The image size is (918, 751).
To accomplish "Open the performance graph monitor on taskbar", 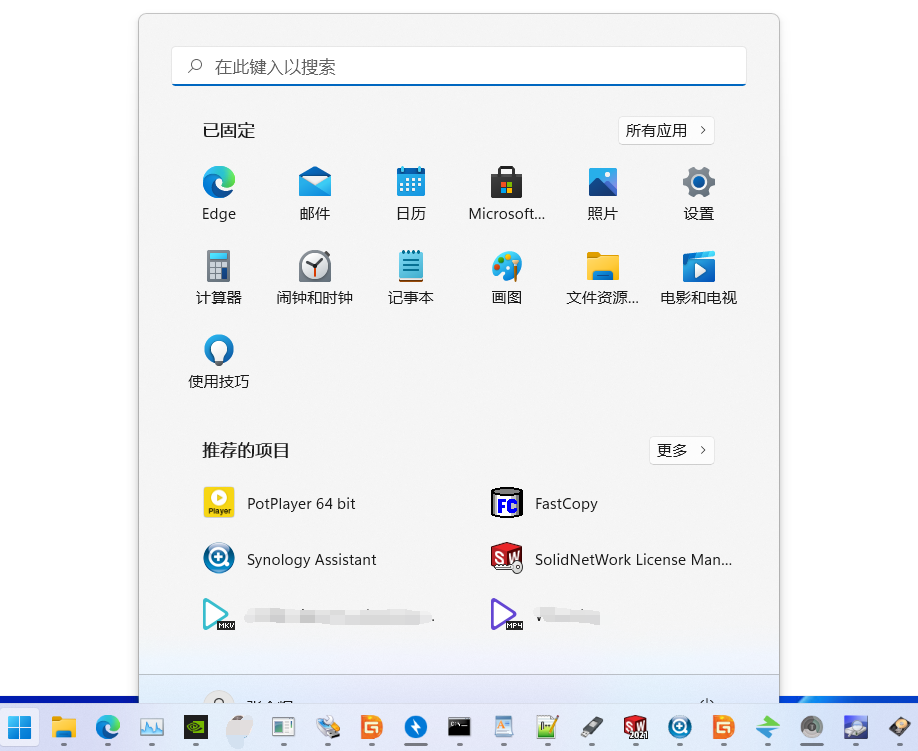I will (x=152, y=728).
